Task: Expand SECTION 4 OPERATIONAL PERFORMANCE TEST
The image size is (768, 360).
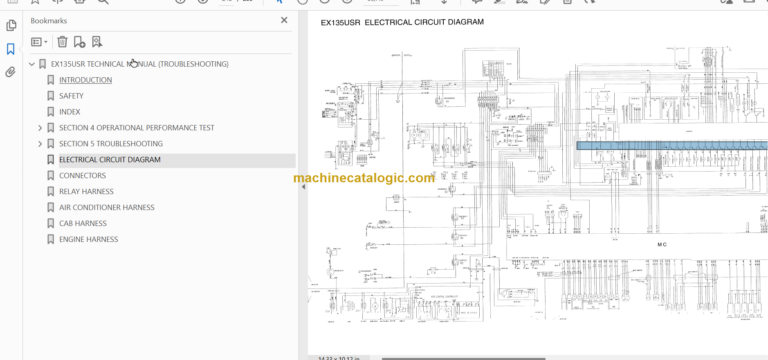Action: (40, 128)
